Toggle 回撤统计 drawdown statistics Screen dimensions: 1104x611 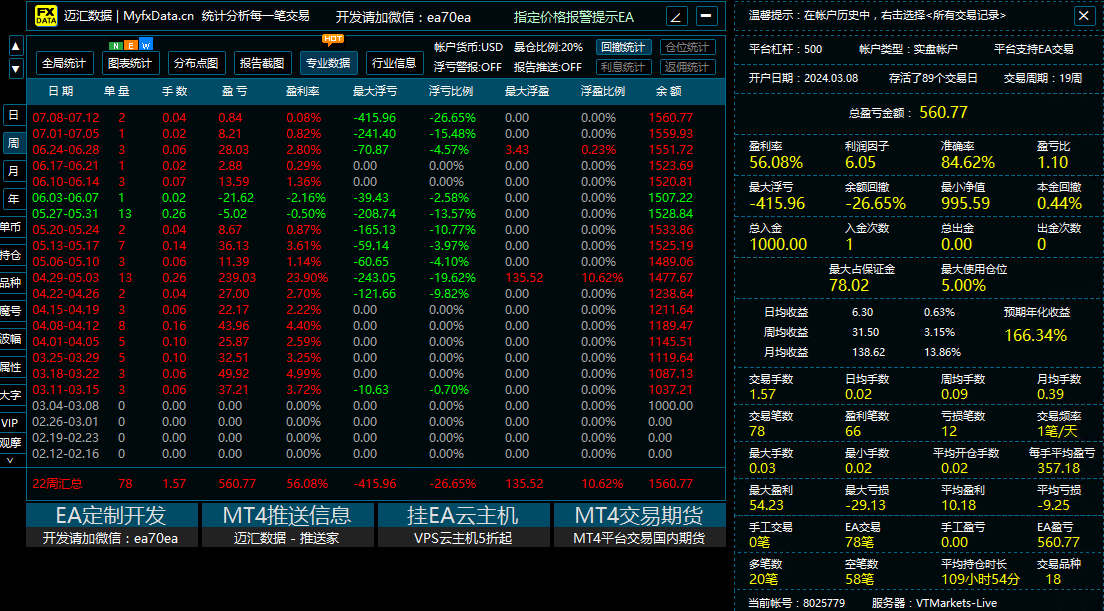click(x=623, y=47)
